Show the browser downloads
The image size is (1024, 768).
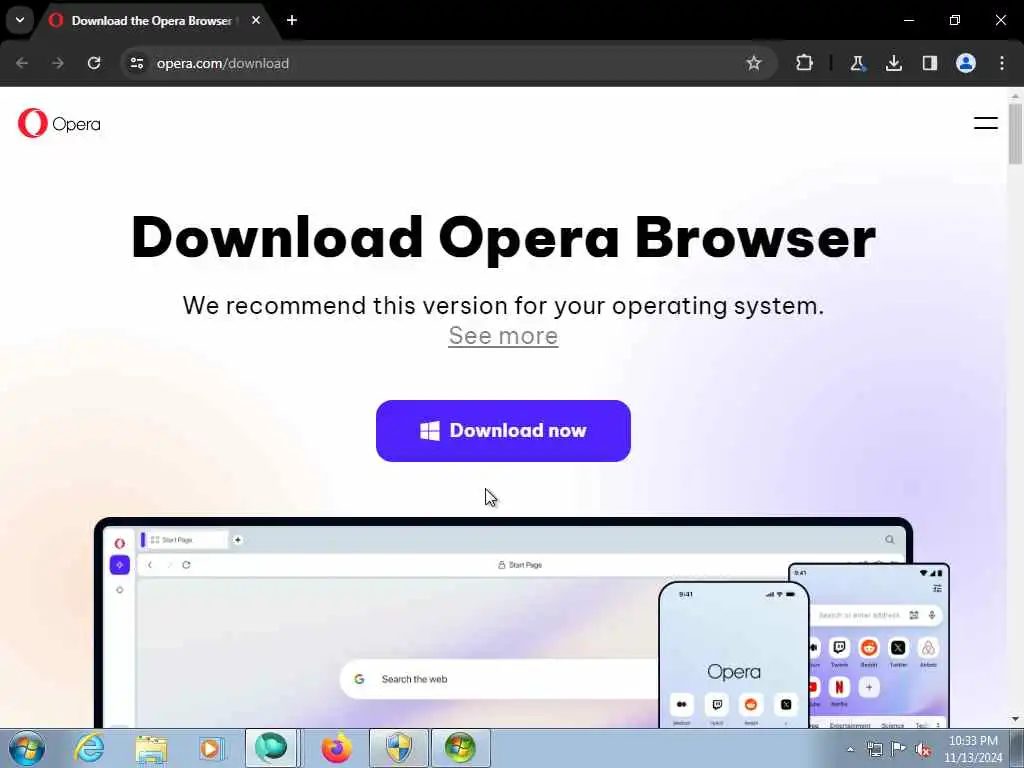pos(893,63)
